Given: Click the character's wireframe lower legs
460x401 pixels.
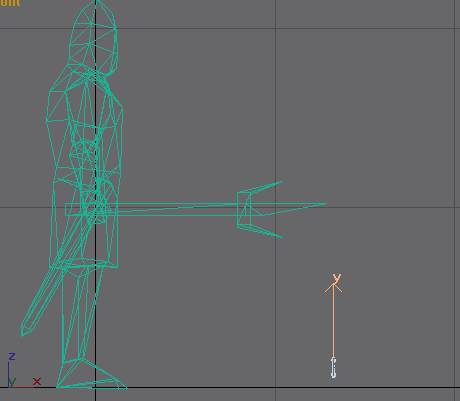Looking at the screenshot, I should tap(79, 313).
